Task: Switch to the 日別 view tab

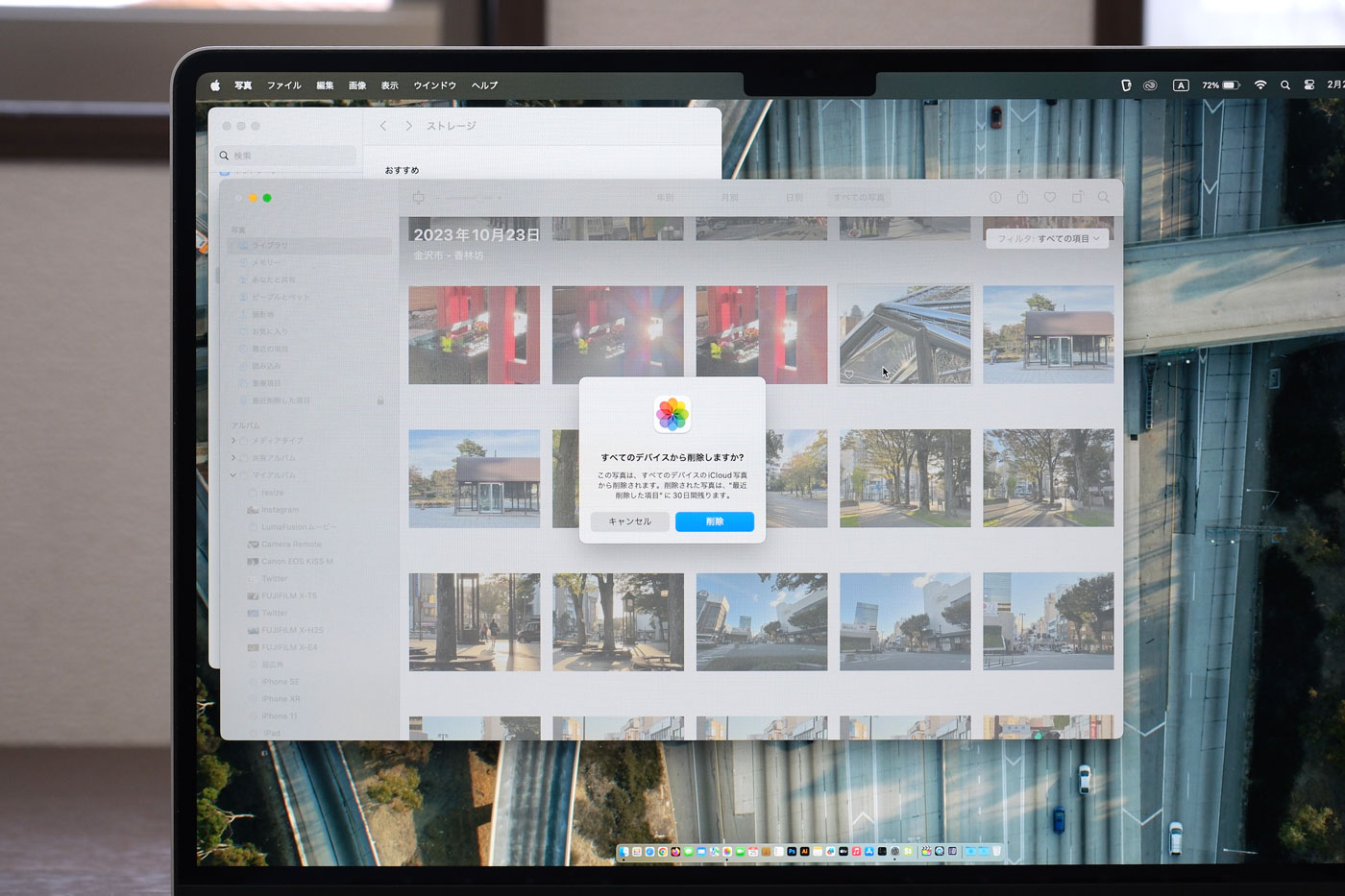Action: coord(794,198)
